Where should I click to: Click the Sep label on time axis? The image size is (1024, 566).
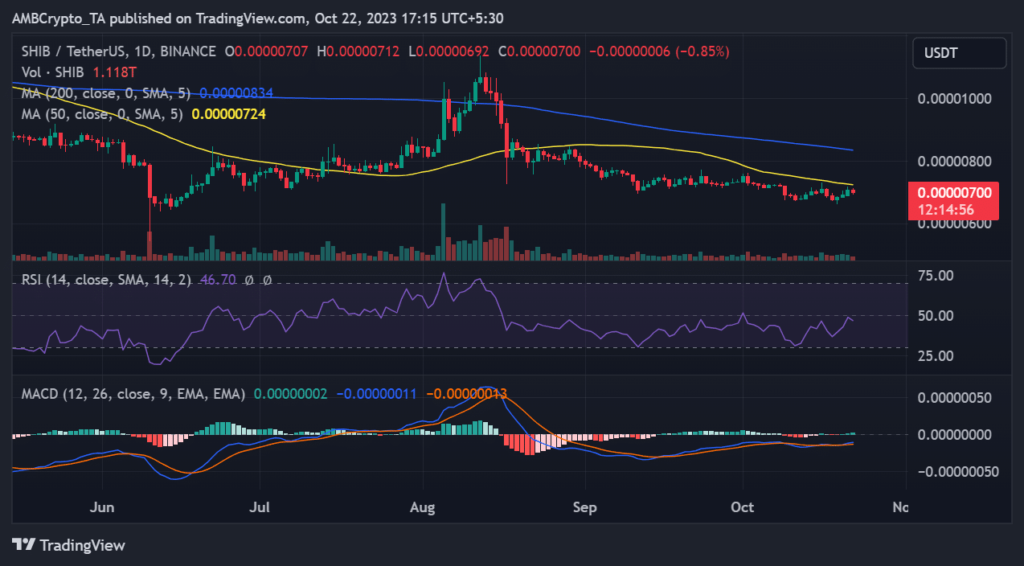(585, 508)
